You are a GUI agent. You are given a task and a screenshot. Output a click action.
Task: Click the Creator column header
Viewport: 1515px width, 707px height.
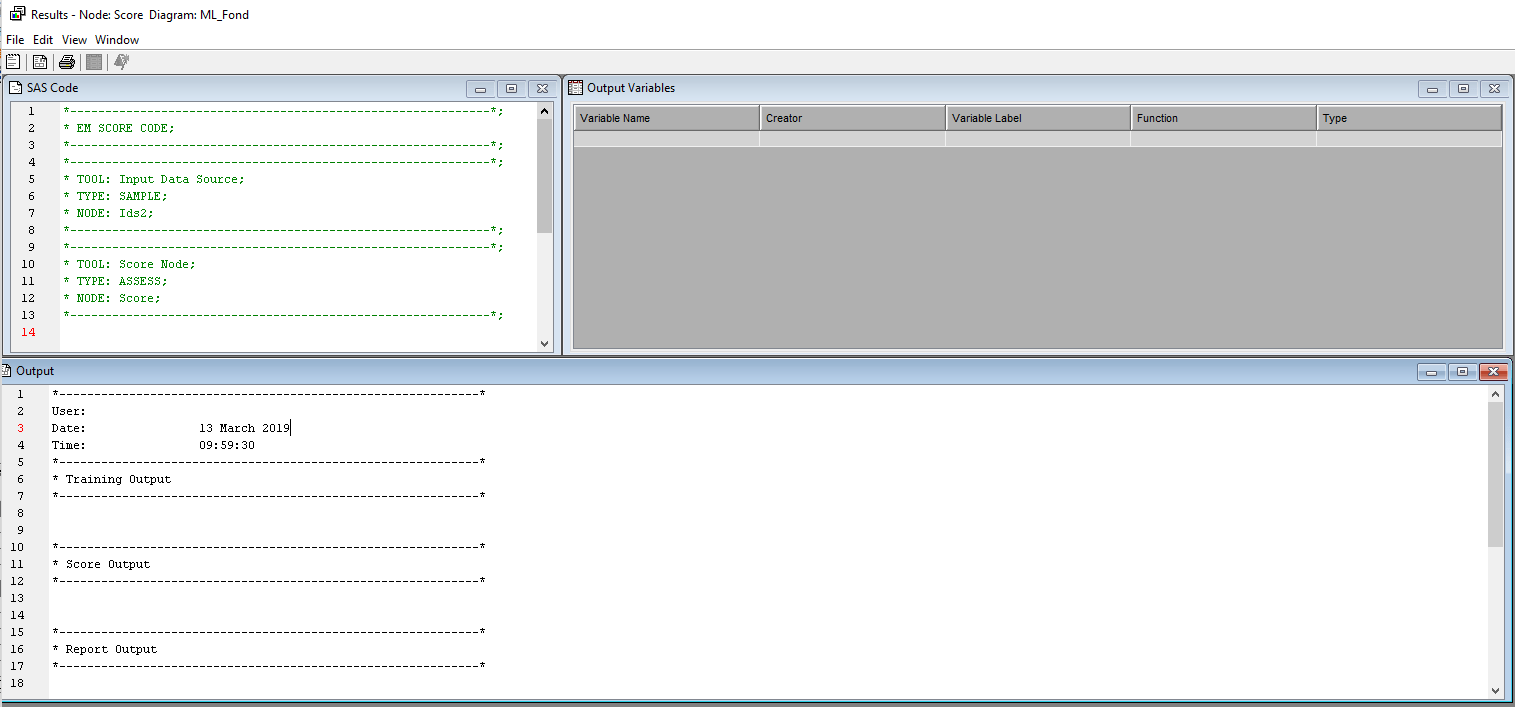coord(851,117)
